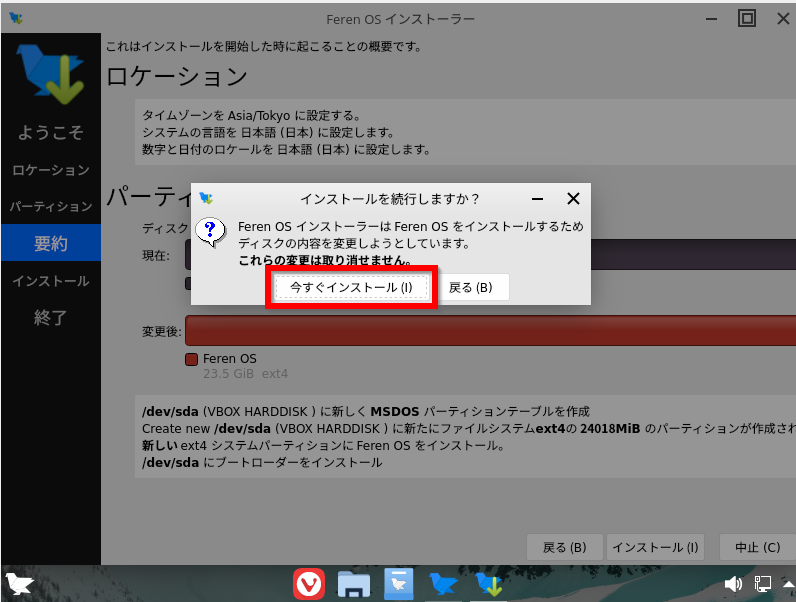
Task: Maximize the Feren OS インストーラー window
Action: pos(746,19)
